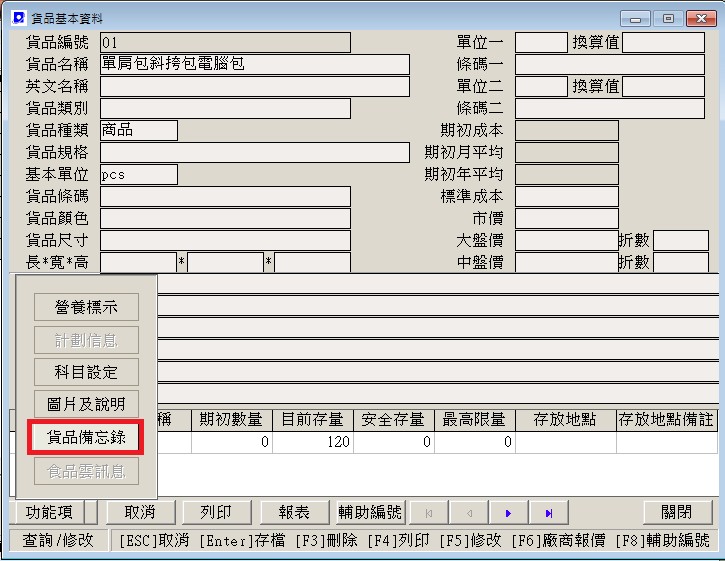This screenshot has height=561, width=725.
Task: Open 科目設定 from the function menu
Action: click(86, 372)
